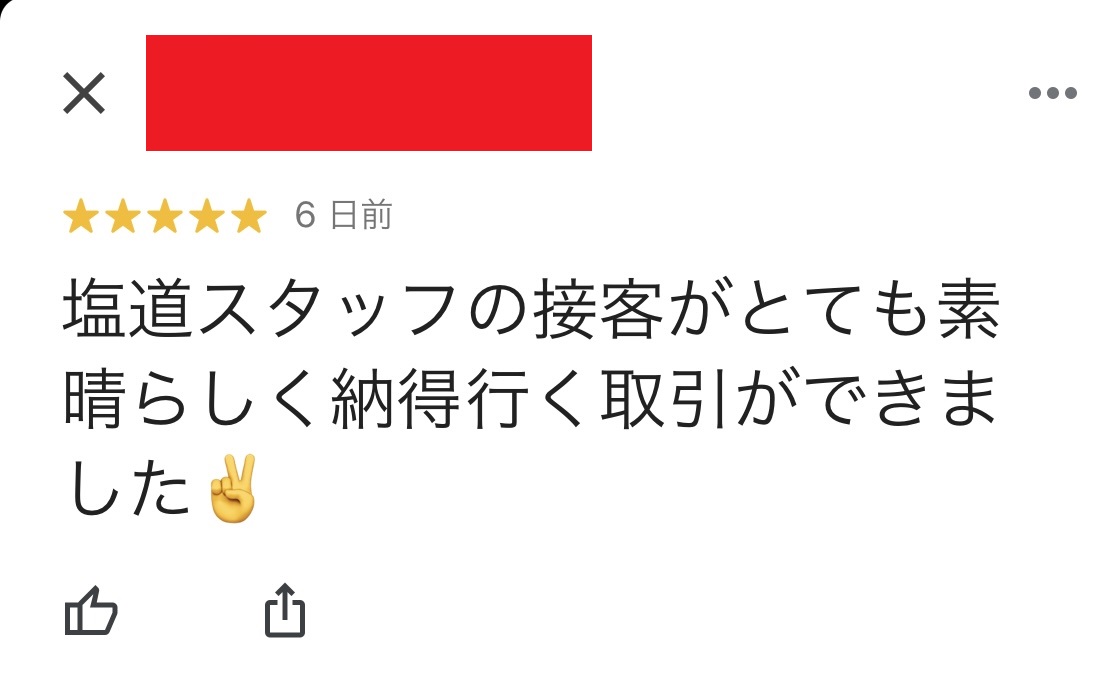Image resolution: width=1106 pixels, height=677 pixels.
Task: Click the first yellow rating star
Action: pyautogui.click(x=81, y=216)
